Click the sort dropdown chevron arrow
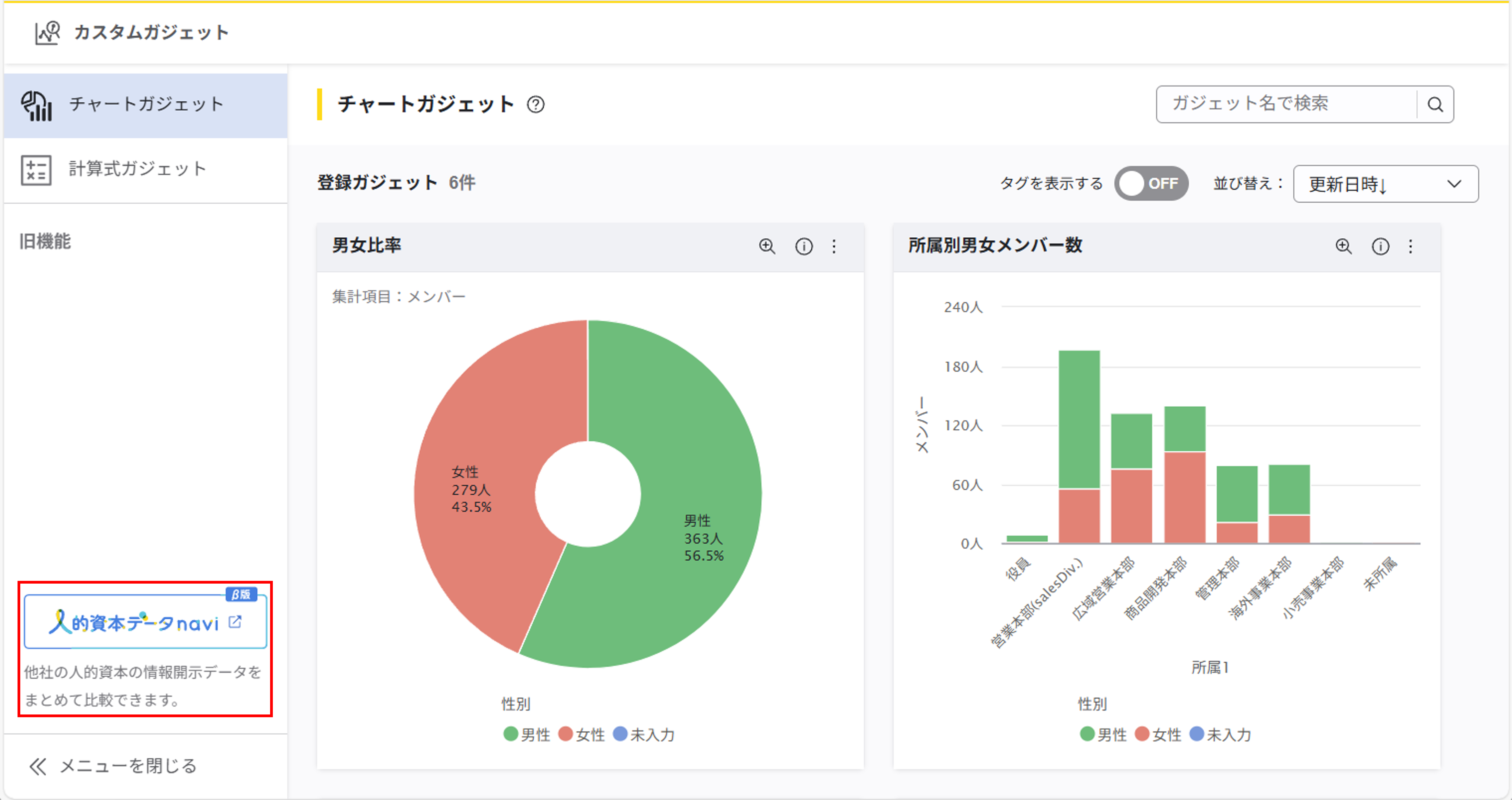 1454,184
